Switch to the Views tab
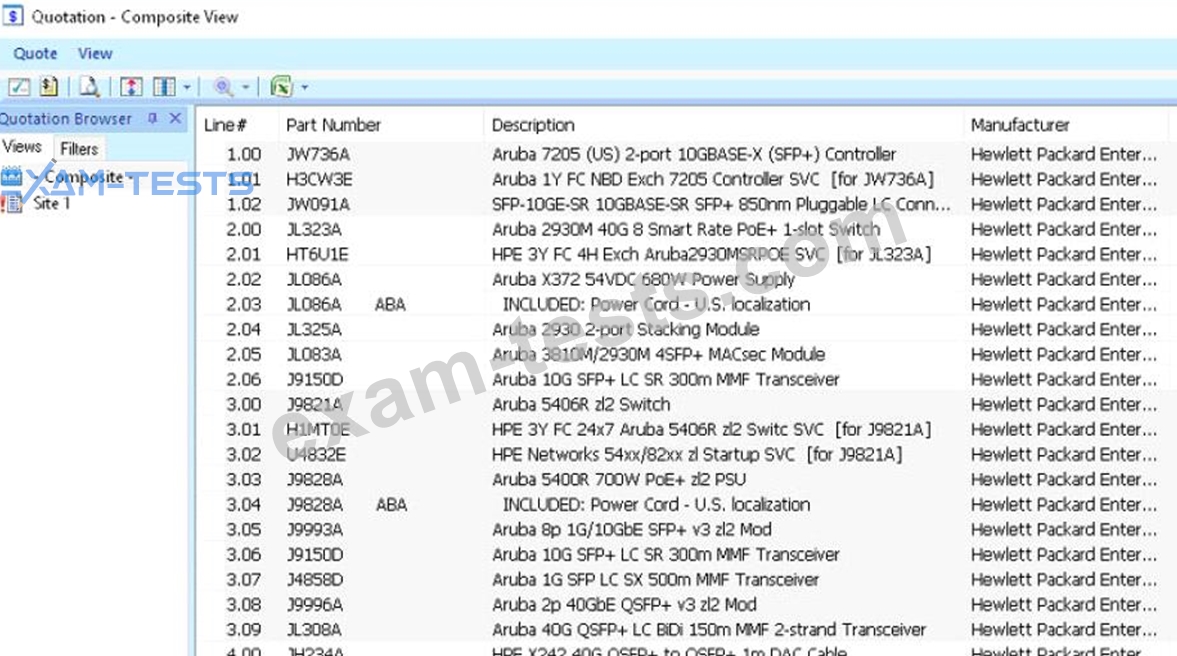The image size is (1177, 656). 22,147
